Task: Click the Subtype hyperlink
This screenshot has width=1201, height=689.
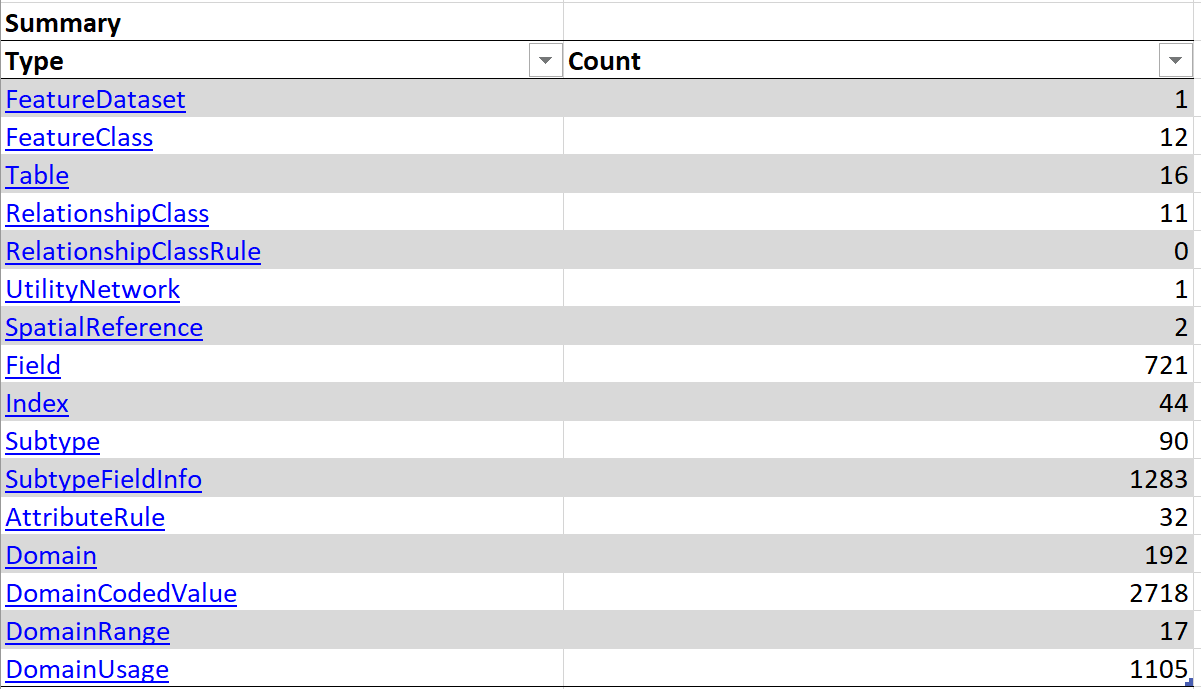Action: [52, 442]
